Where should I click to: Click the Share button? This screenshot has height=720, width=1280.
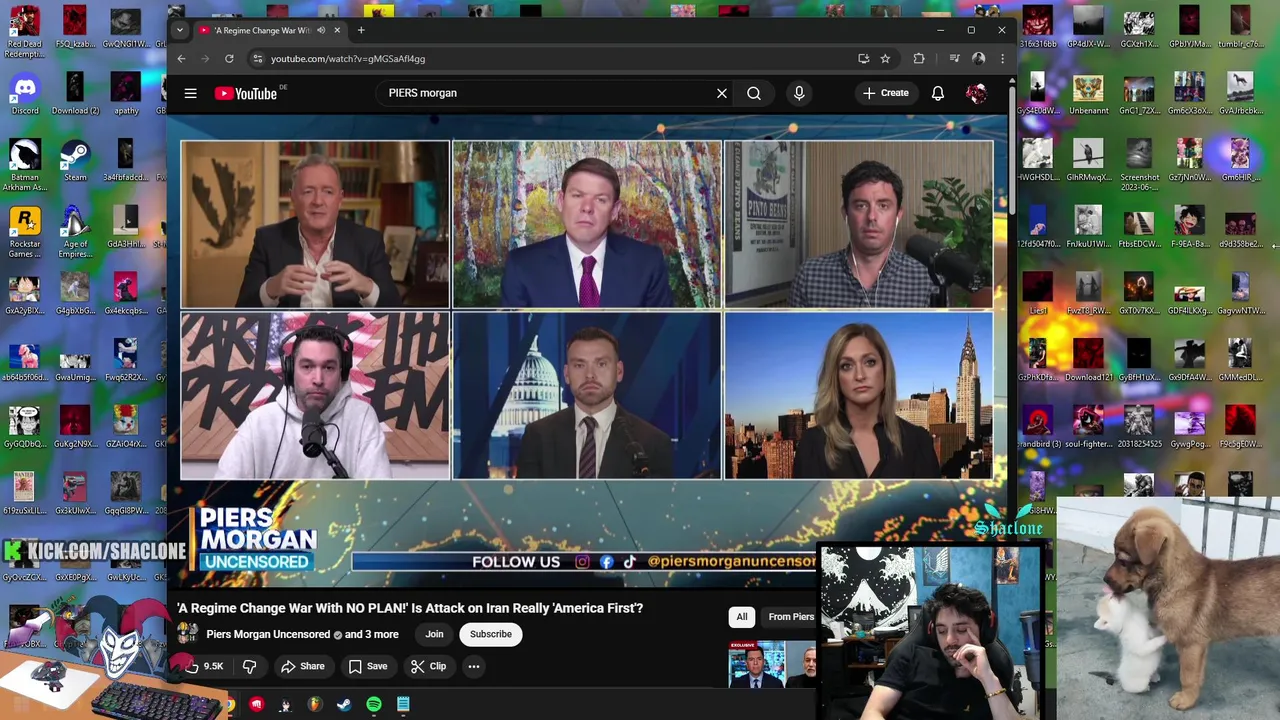point(302,666)
